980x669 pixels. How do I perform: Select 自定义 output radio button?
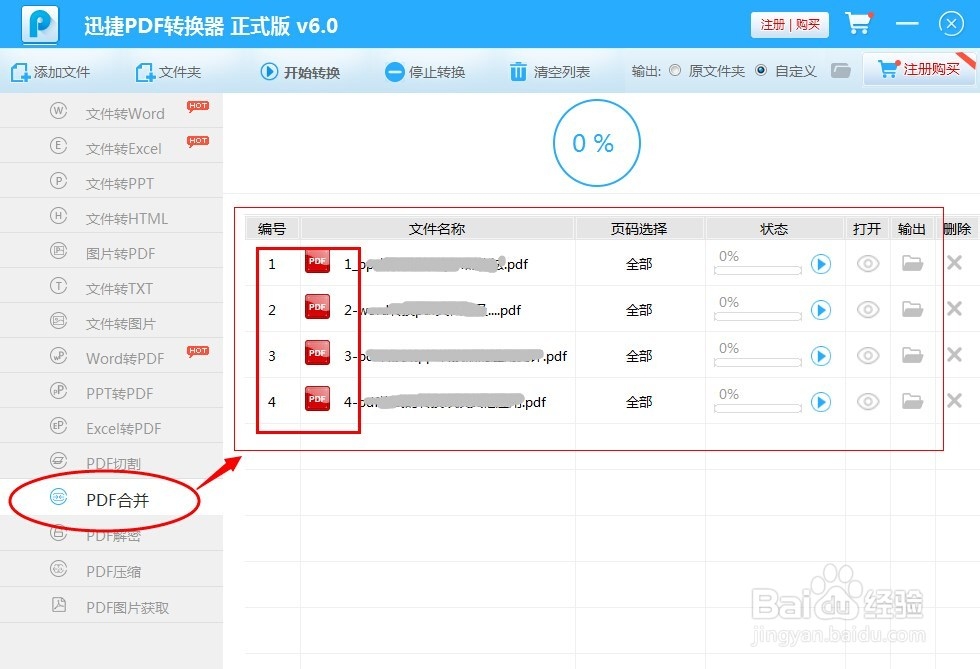pos(761,70)
